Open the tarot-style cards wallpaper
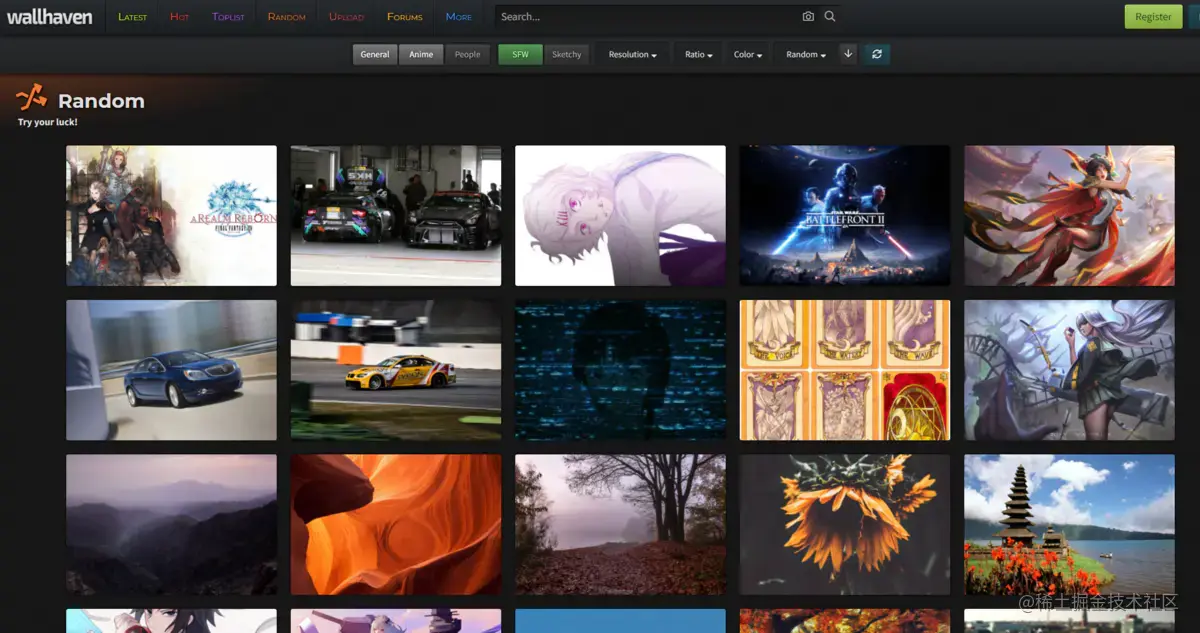Image resolution: width=1200 pixels, height=633 pixels. pos(845,370)
